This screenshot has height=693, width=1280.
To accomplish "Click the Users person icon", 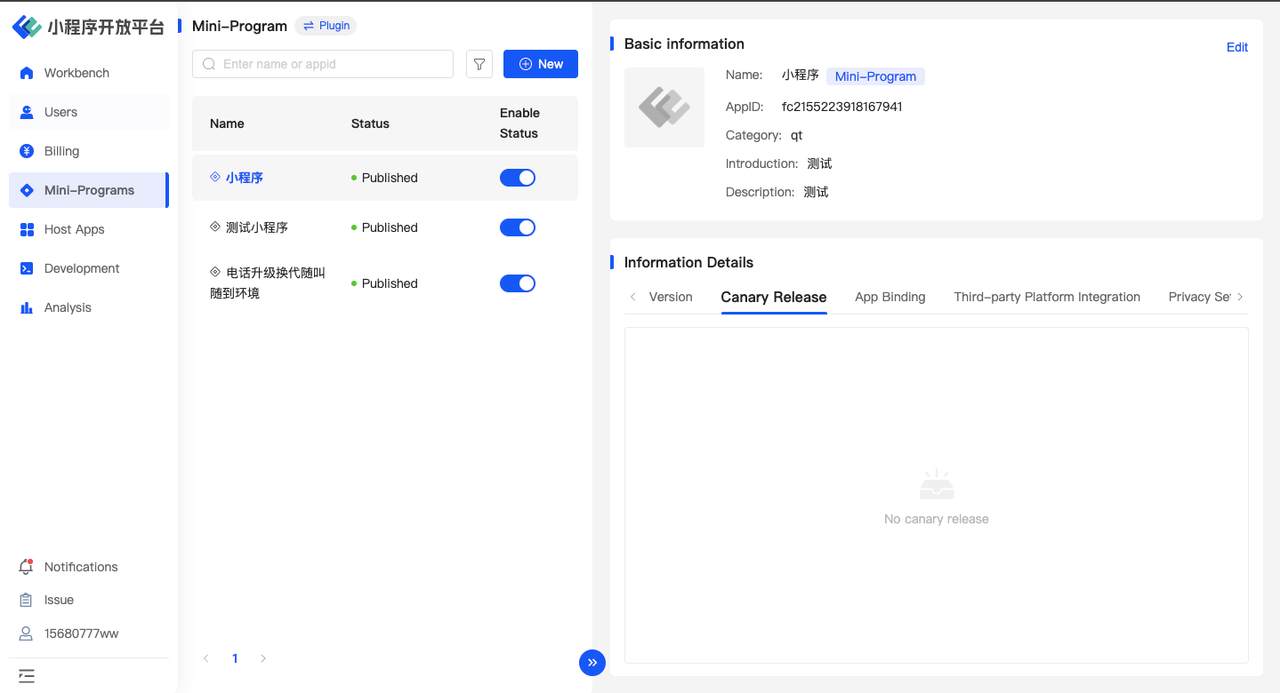I will (26, 112).
